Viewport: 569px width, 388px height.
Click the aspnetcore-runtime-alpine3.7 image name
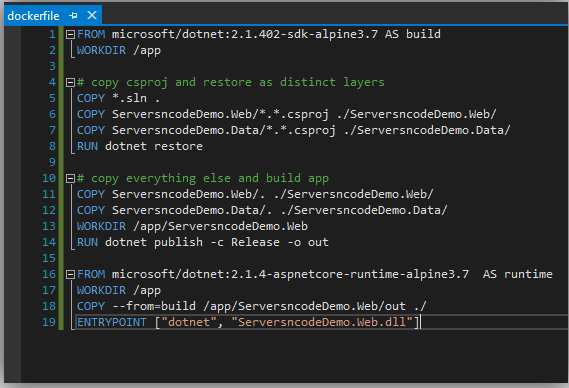(x=290, y=274)
